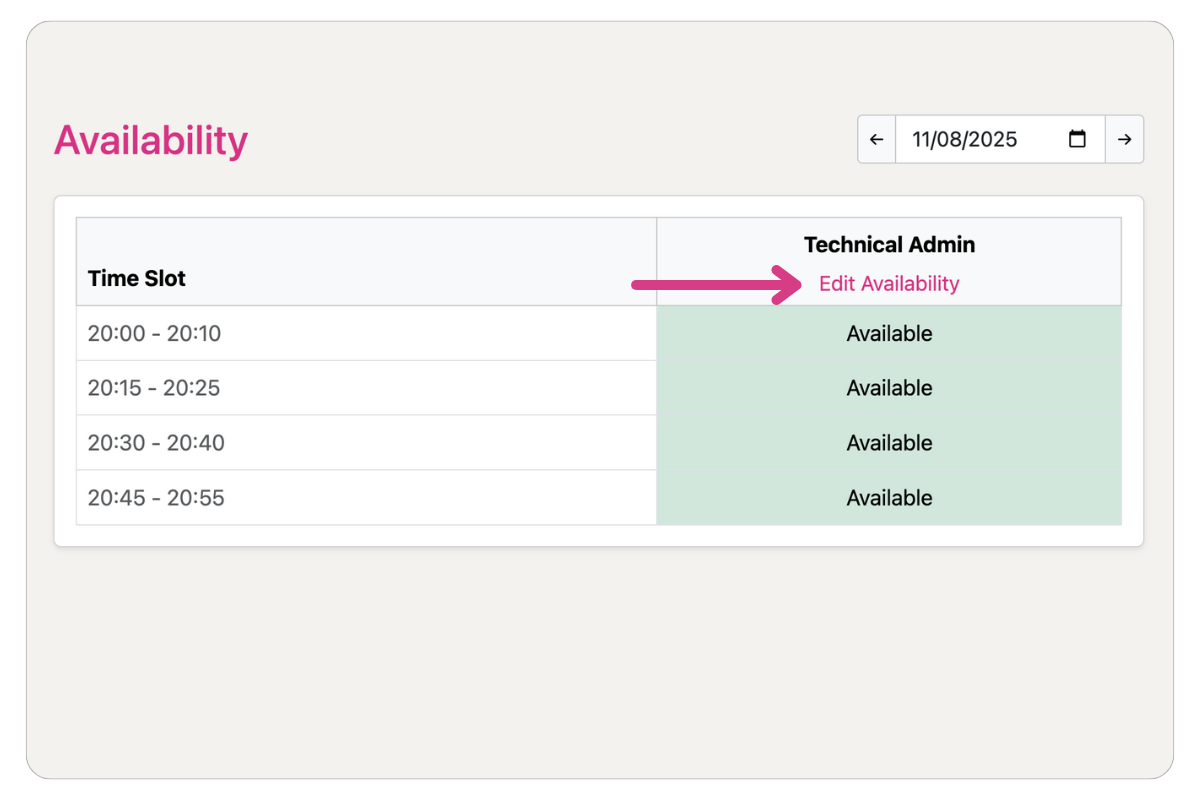Select the Available cell for 20:00 - 20:10
This screenshot has width=1200, height=800.
point(889,333)
